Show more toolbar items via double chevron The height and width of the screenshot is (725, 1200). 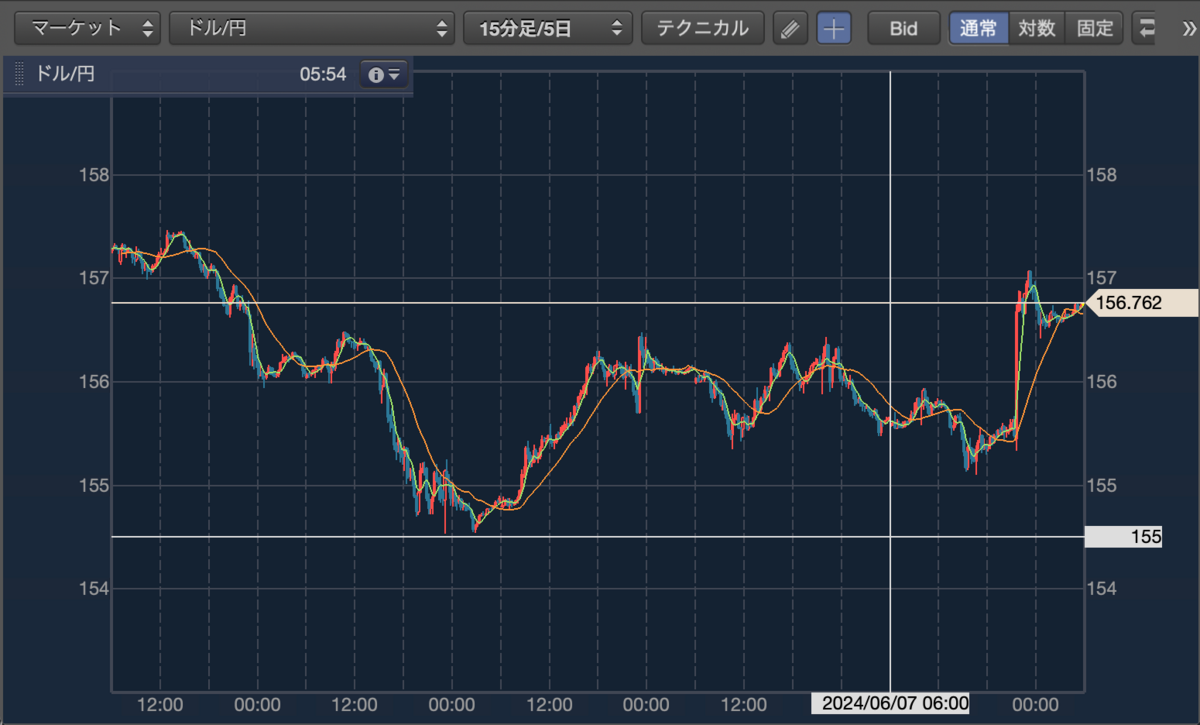tap(1187, 28)
